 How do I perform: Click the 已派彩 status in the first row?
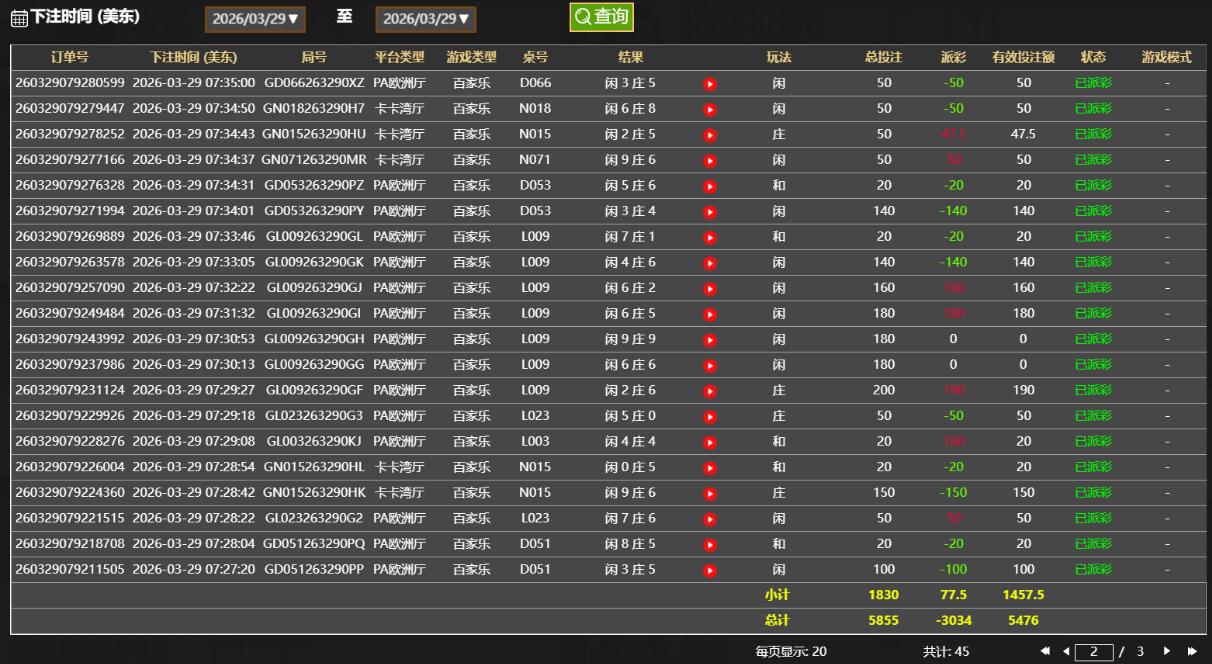[x=1093, y=83]
